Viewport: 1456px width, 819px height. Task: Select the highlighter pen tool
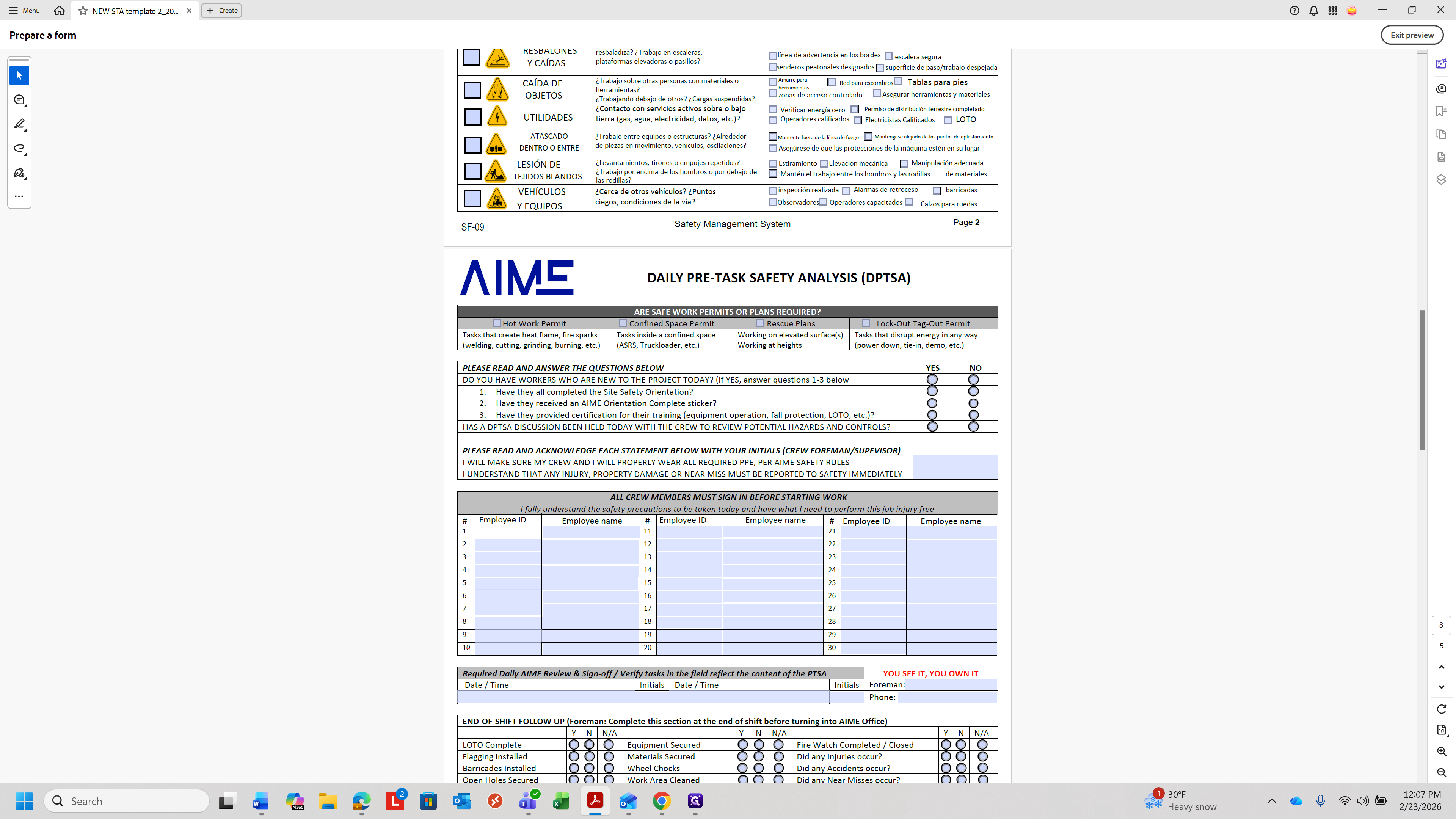[19, 124]
